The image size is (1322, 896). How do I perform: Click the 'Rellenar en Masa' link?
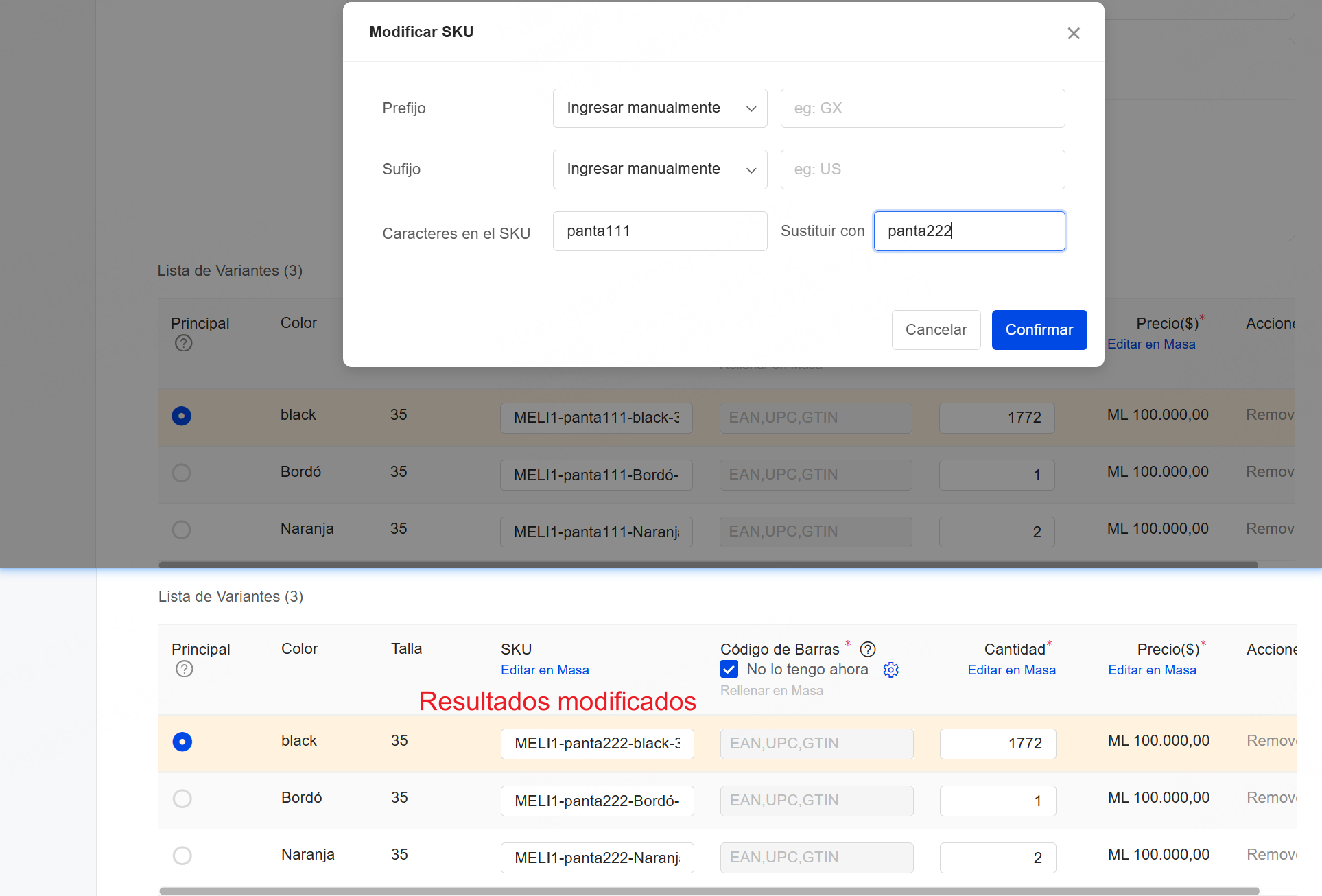tap(772, 691)
